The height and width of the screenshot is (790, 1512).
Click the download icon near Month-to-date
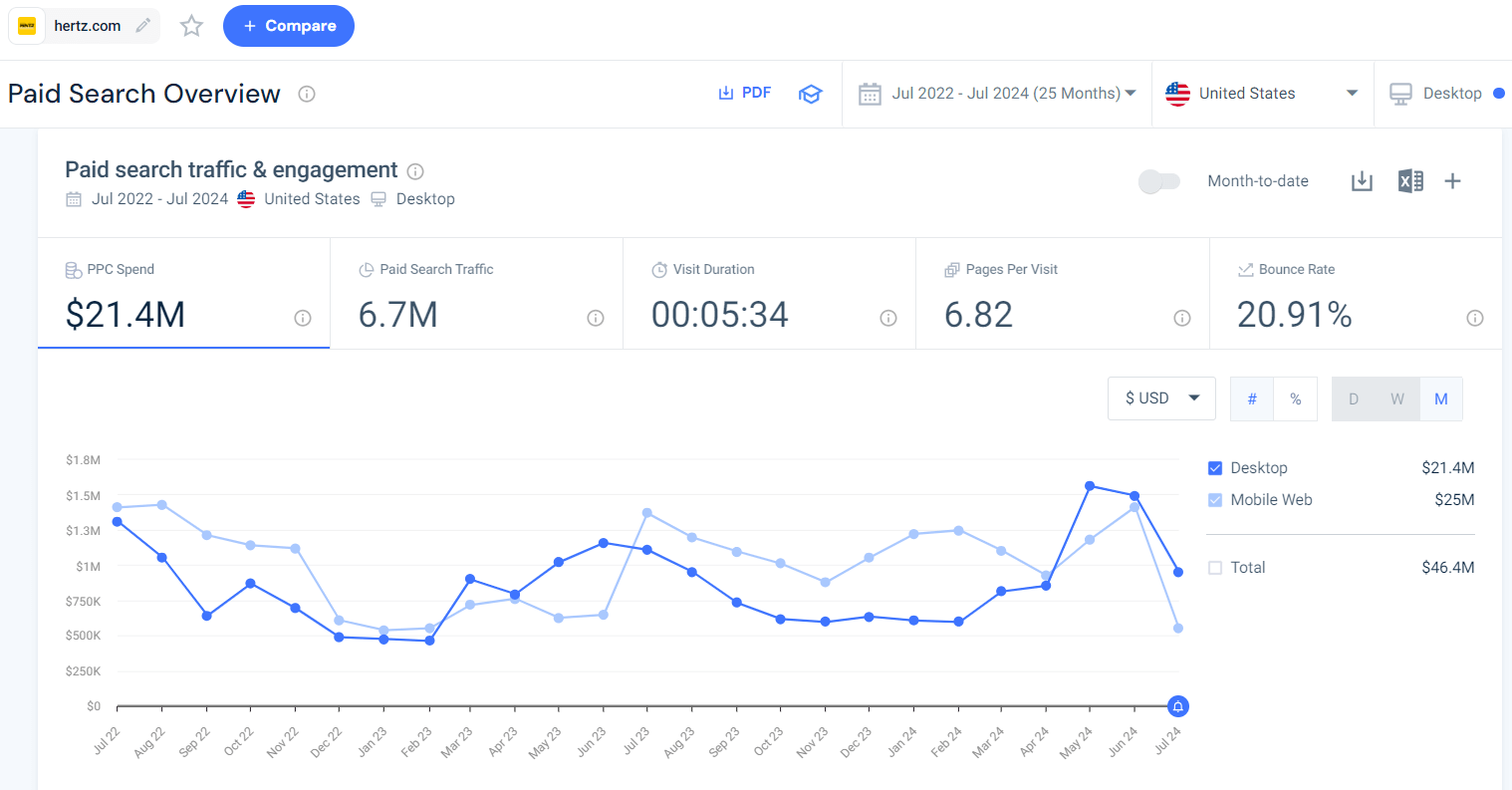[1361, 180]
